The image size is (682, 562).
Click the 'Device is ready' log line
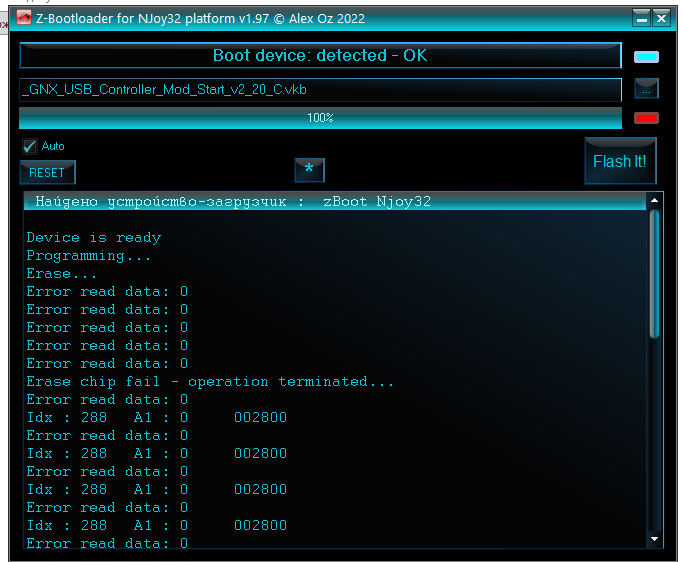[93, 238]
